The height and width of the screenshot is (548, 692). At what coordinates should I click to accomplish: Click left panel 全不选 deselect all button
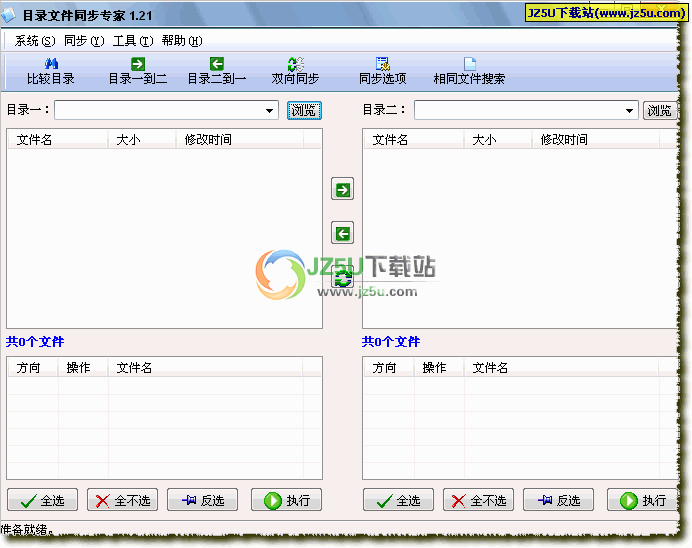(x=122, y=500)
